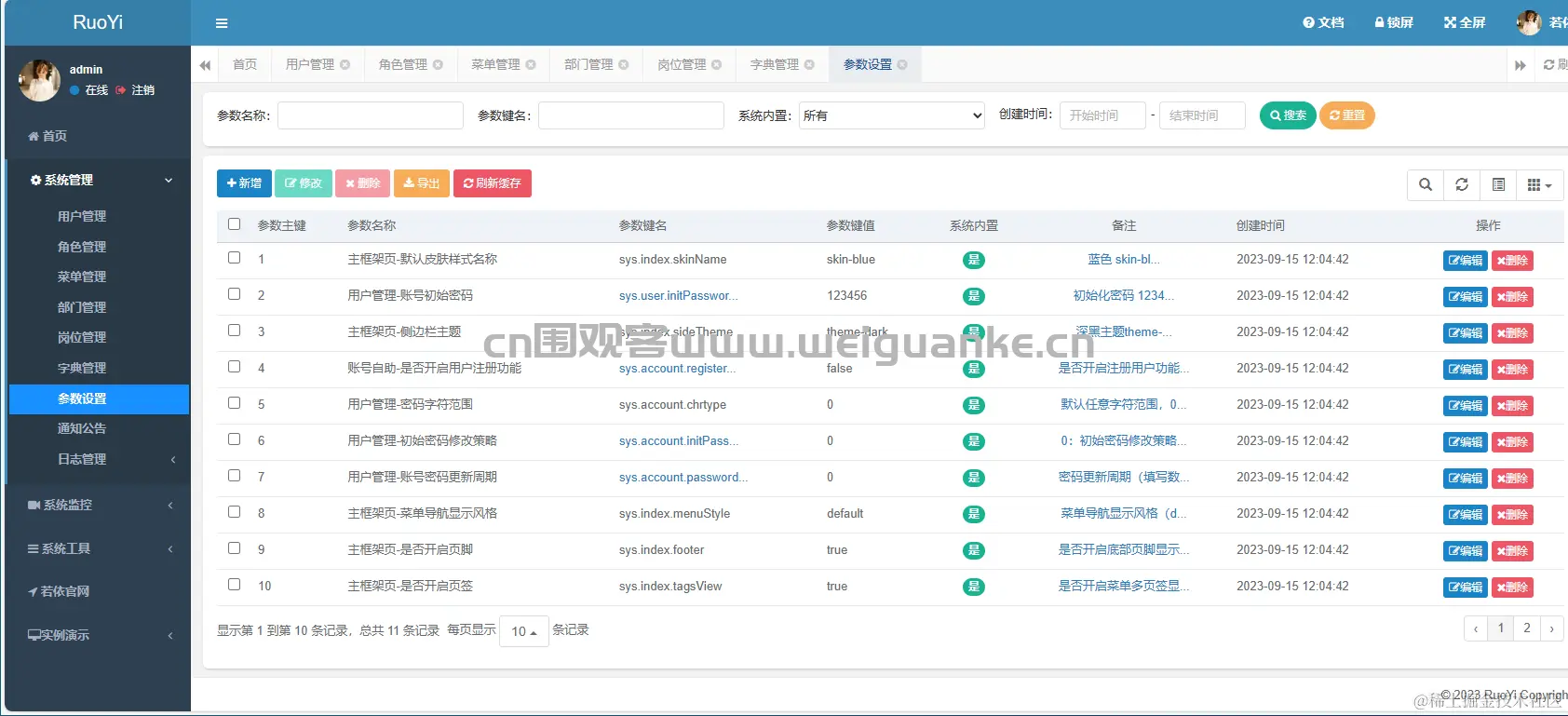Open the columns visibility dropdown

pyautogui.click(x=1540, y=184)
